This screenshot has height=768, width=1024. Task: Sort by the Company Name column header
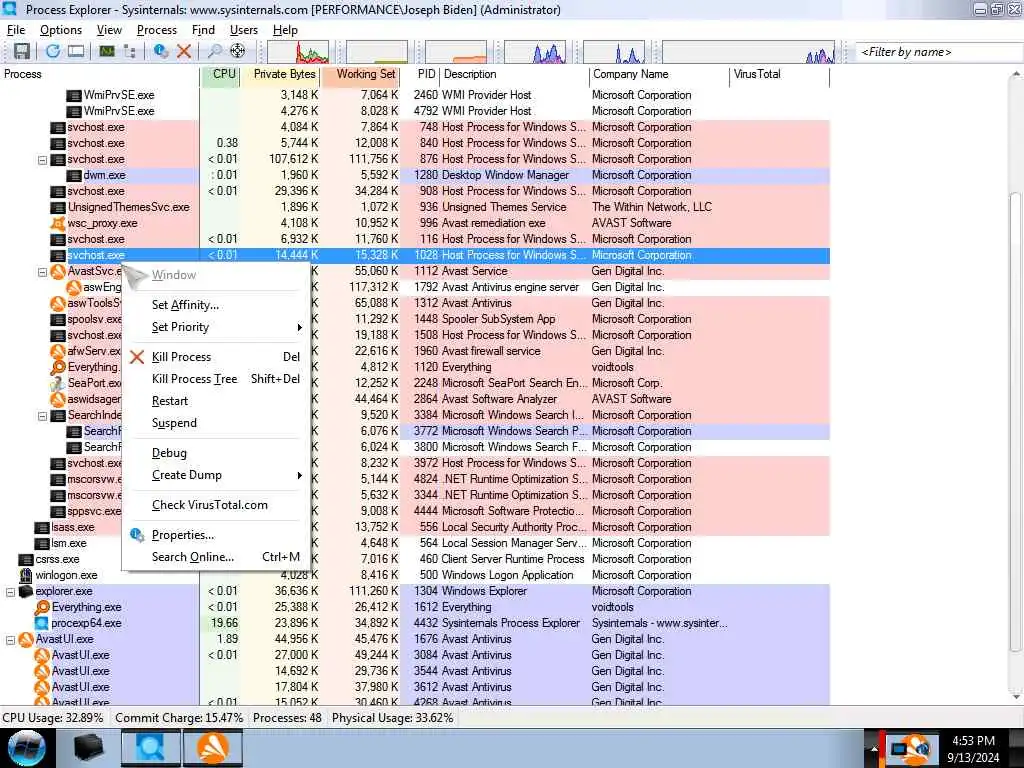[x=658, y=74]
